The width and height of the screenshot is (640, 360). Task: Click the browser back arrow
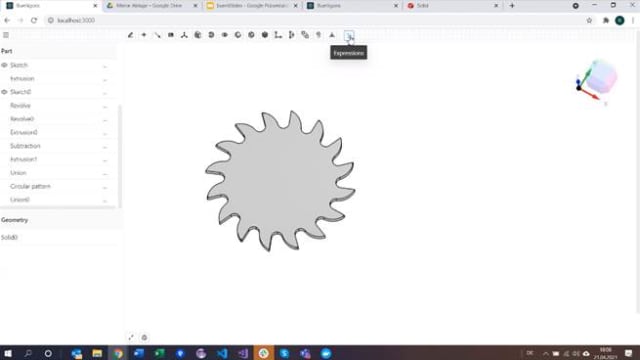click(x=7, y=20)
